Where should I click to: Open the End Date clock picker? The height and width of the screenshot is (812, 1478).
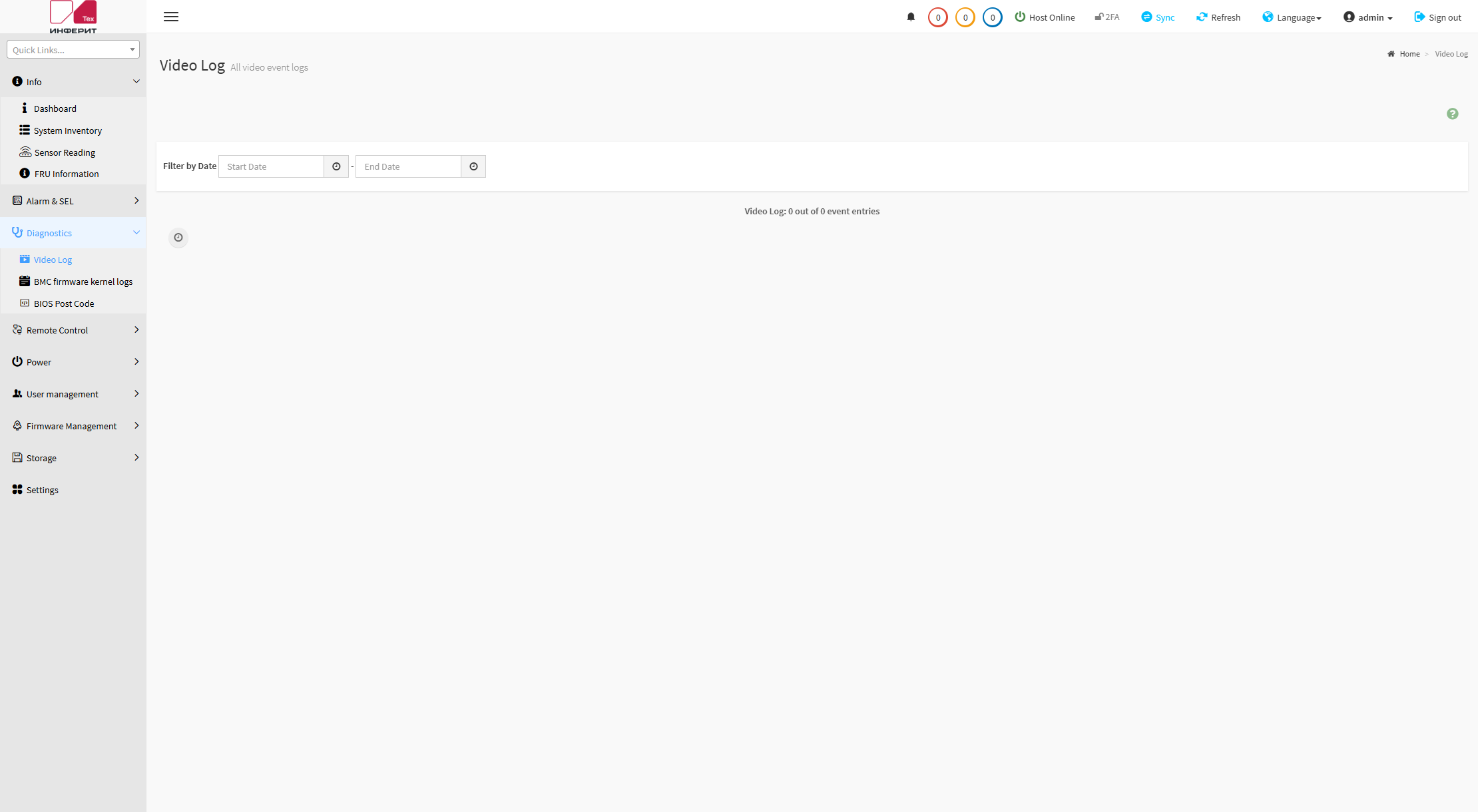pyautogui.click(x=473, y=166)
